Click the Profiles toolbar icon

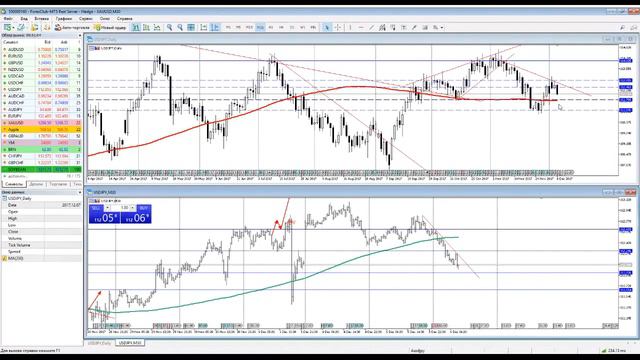(21, 27)
